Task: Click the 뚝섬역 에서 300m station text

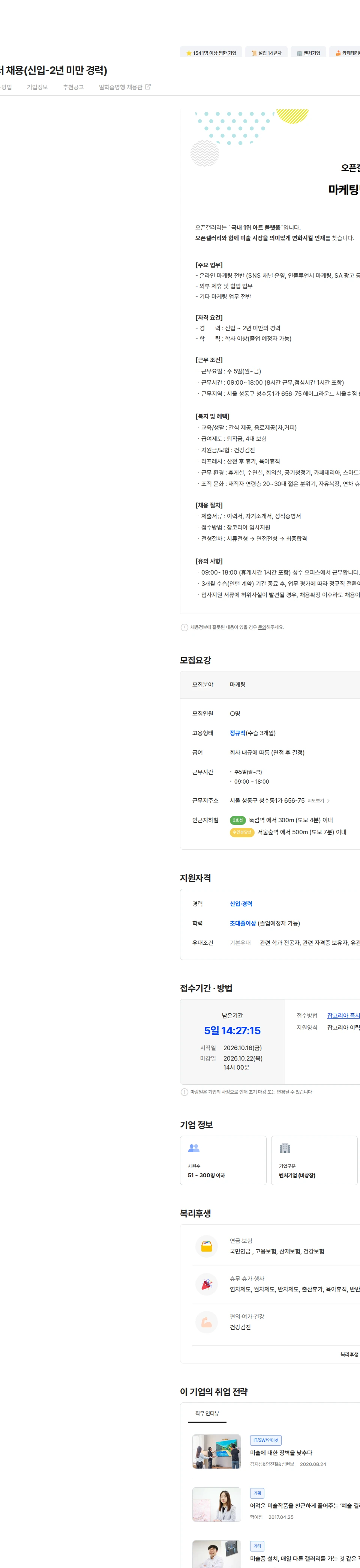Action: (x=291, y=820)
